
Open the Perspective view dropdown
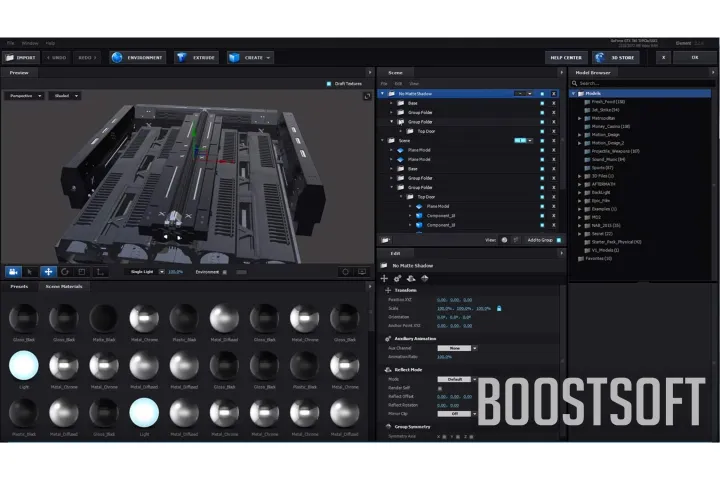[24, 96]
